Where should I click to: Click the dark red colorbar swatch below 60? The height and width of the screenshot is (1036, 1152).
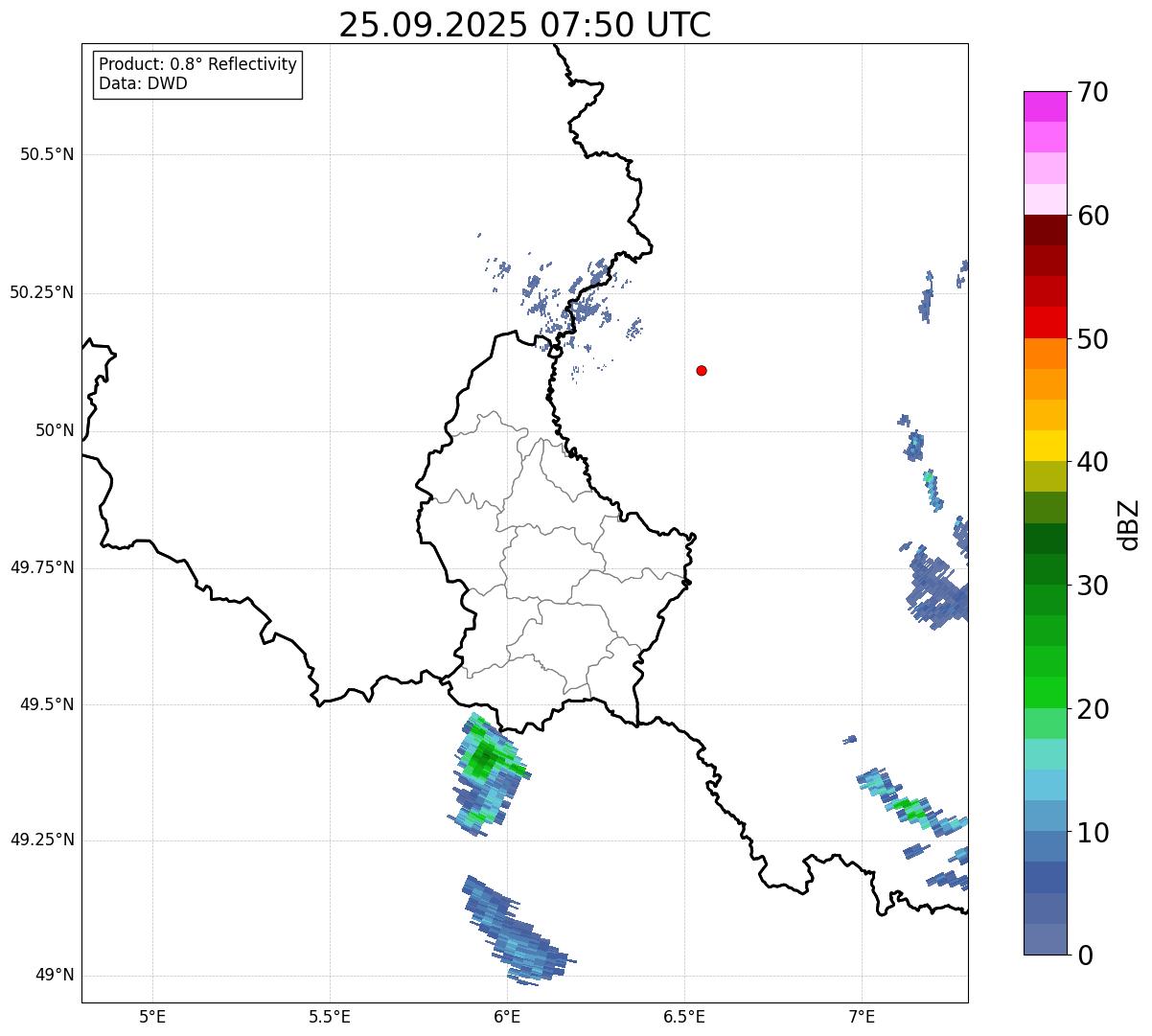pos(1046,230)
